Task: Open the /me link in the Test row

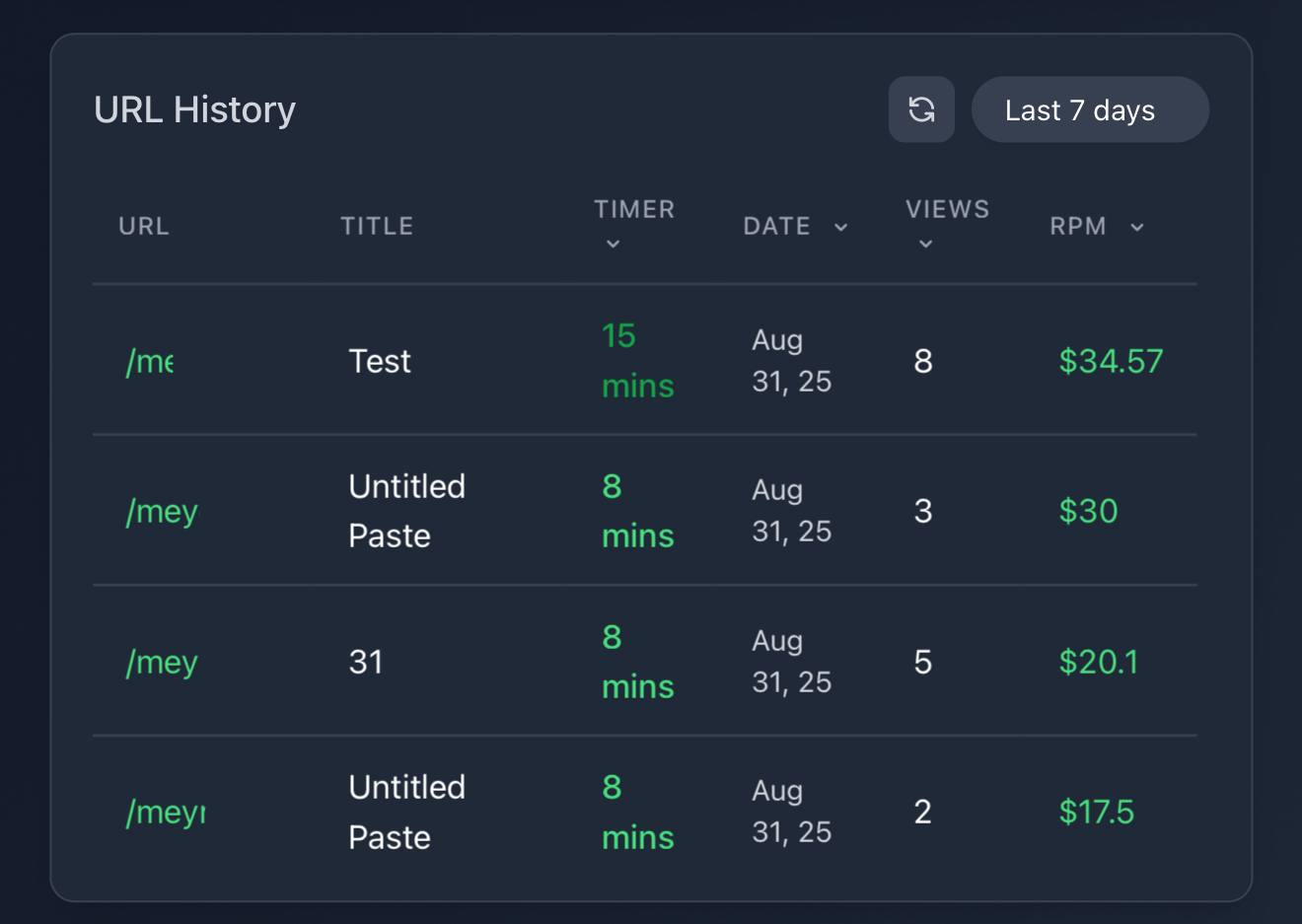Action: 149,361
